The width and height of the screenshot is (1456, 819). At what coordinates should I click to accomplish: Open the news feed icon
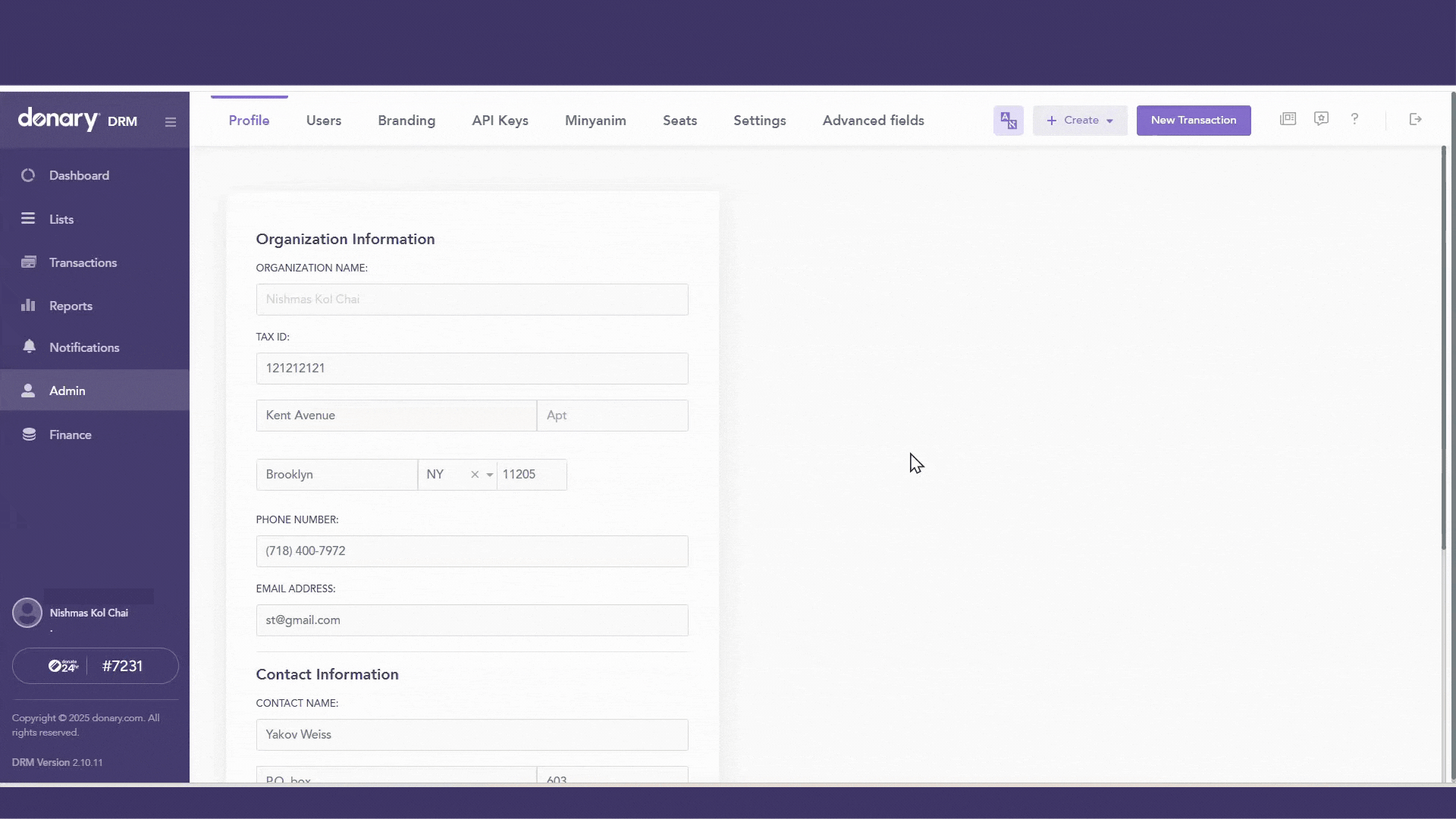pos(1288,119)
